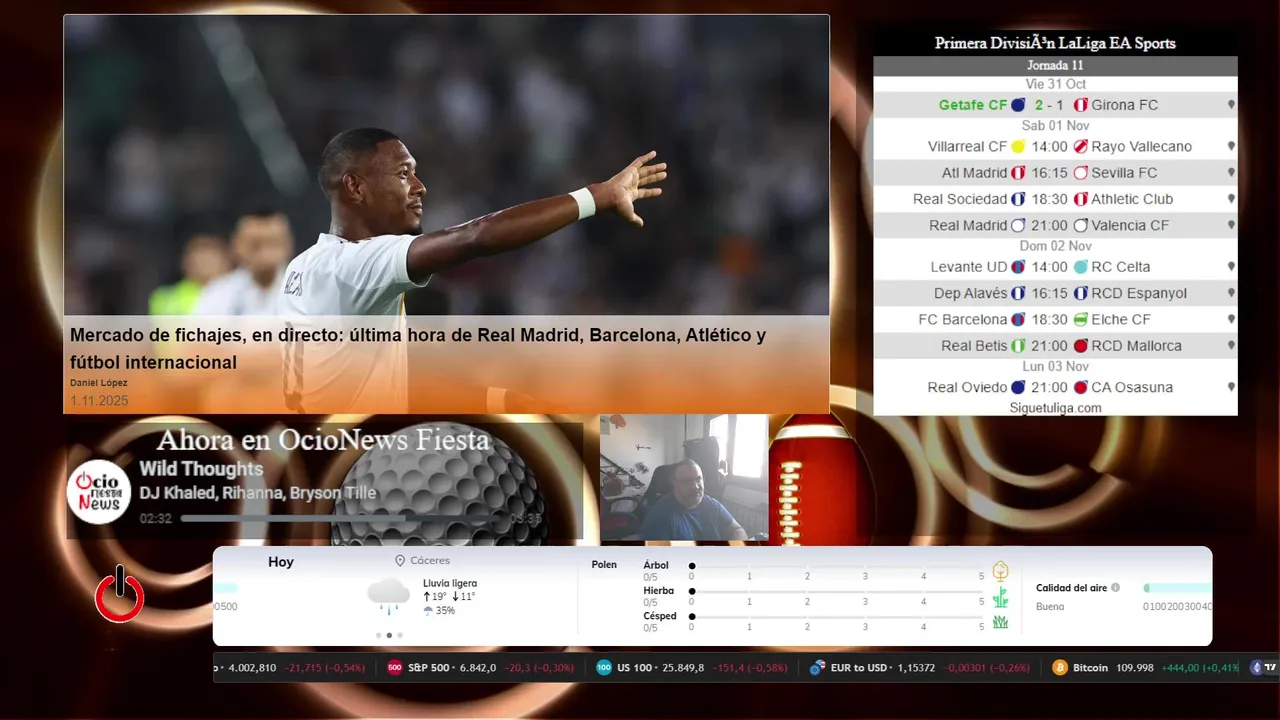1280x720 pixels.
Task: Click the info icon next to Calidad del aire
Action: click(x=1115, y=588)
